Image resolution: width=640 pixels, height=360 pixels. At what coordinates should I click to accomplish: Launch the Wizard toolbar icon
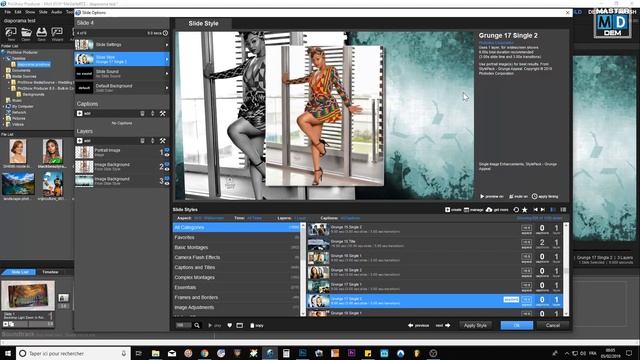coord(57,32)
